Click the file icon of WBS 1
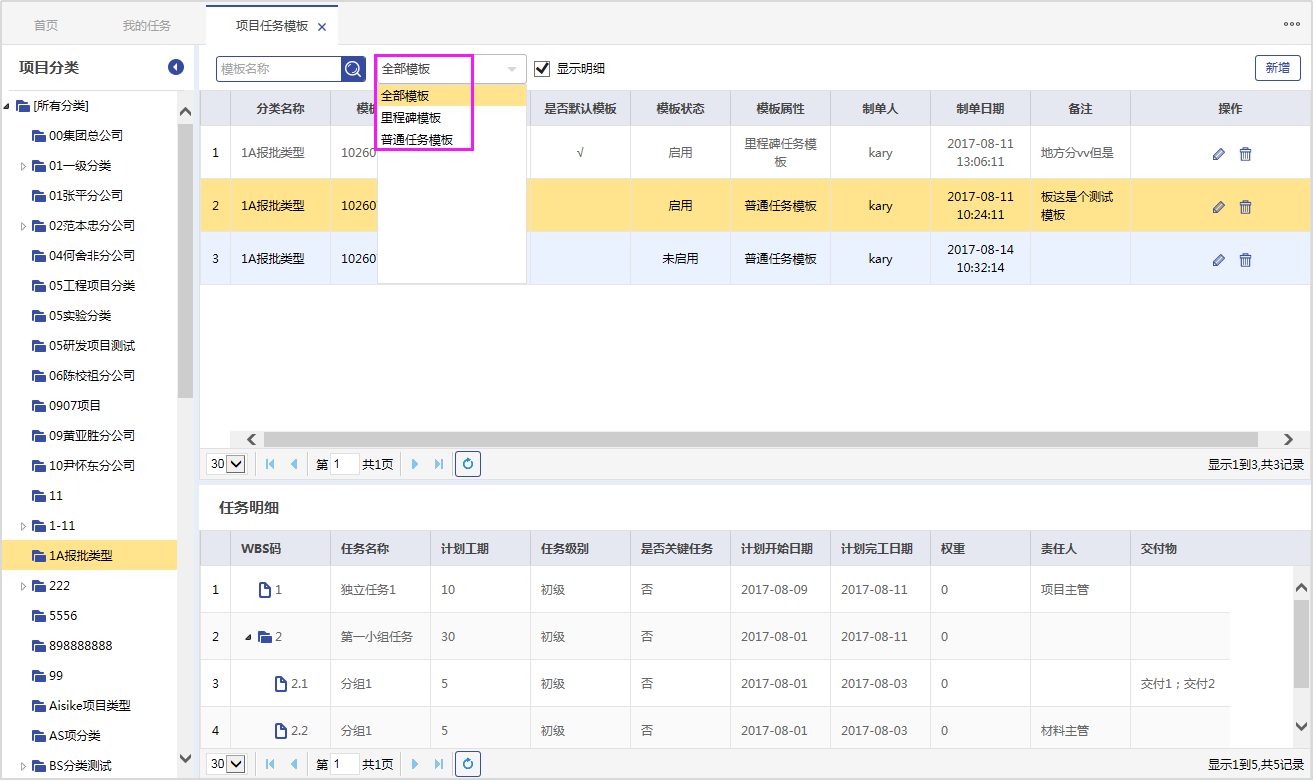 click(265, 590)
